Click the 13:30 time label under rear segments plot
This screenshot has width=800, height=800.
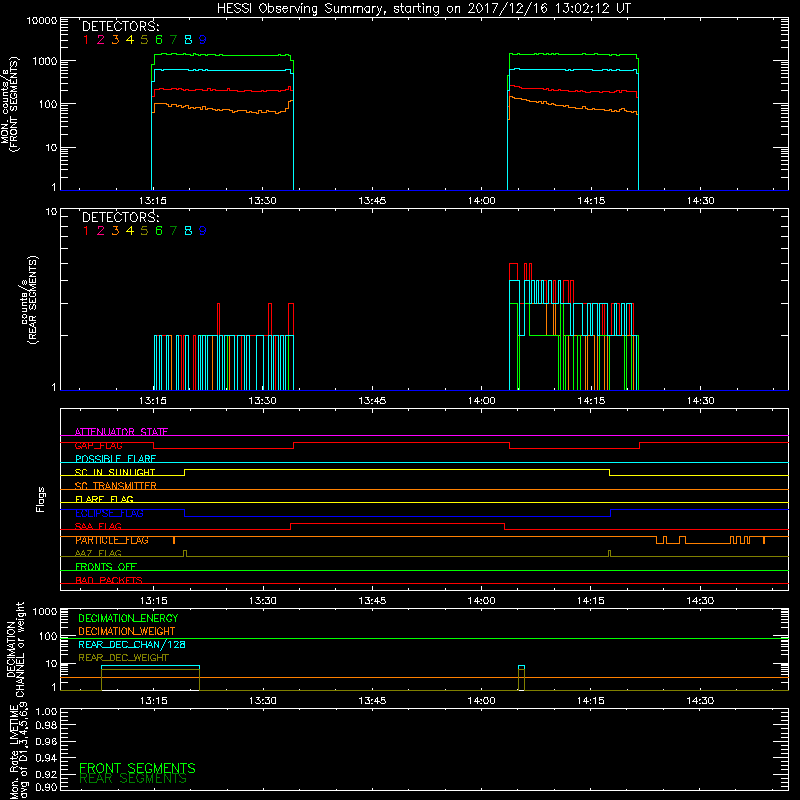point(262,401)
